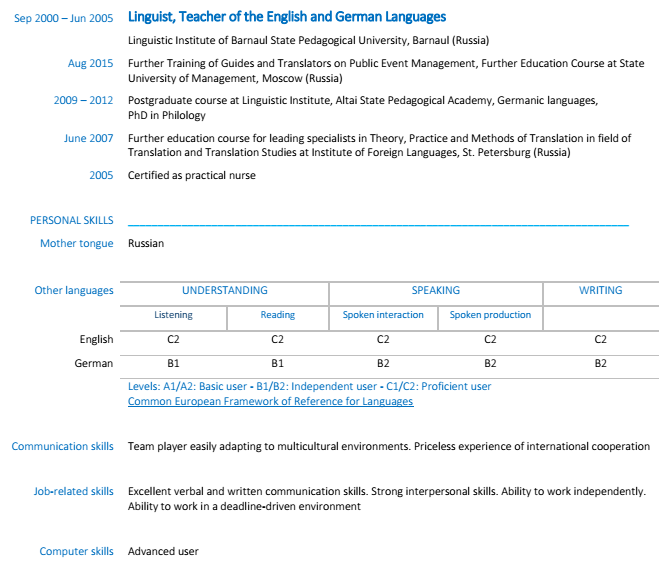Click the Computer skills label
The image size is (671, 568).
click(77, 551)
